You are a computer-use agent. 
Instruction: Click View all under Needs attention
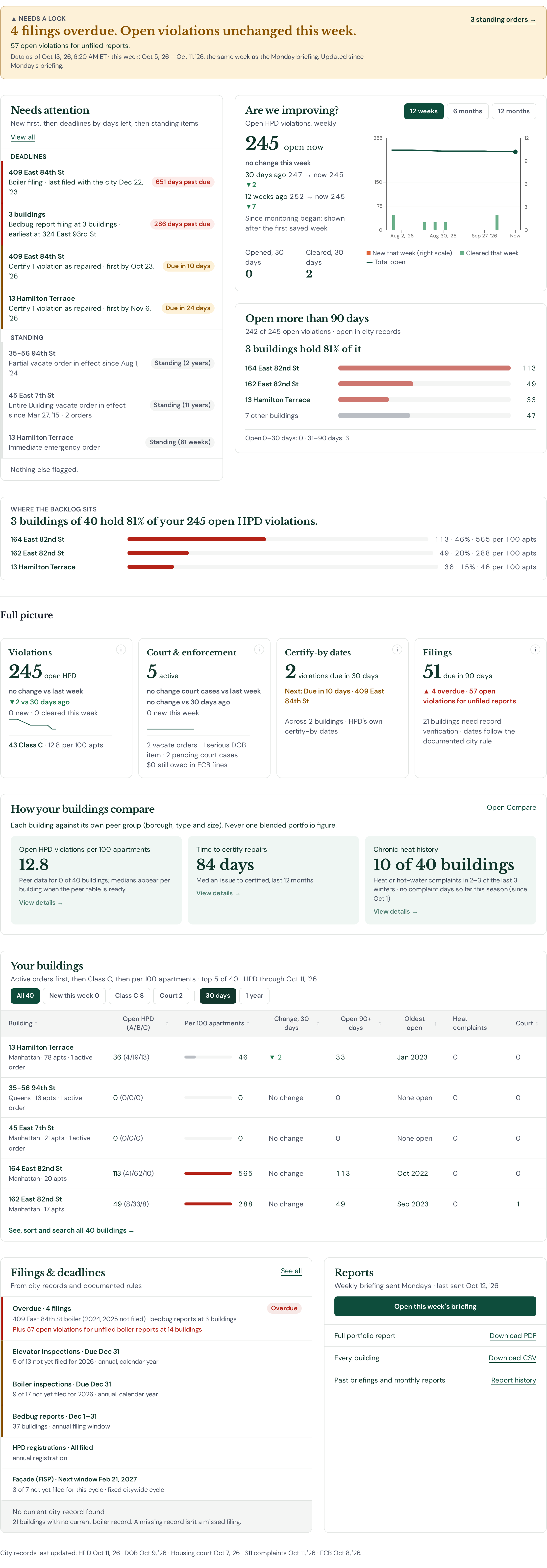[23, 137]
